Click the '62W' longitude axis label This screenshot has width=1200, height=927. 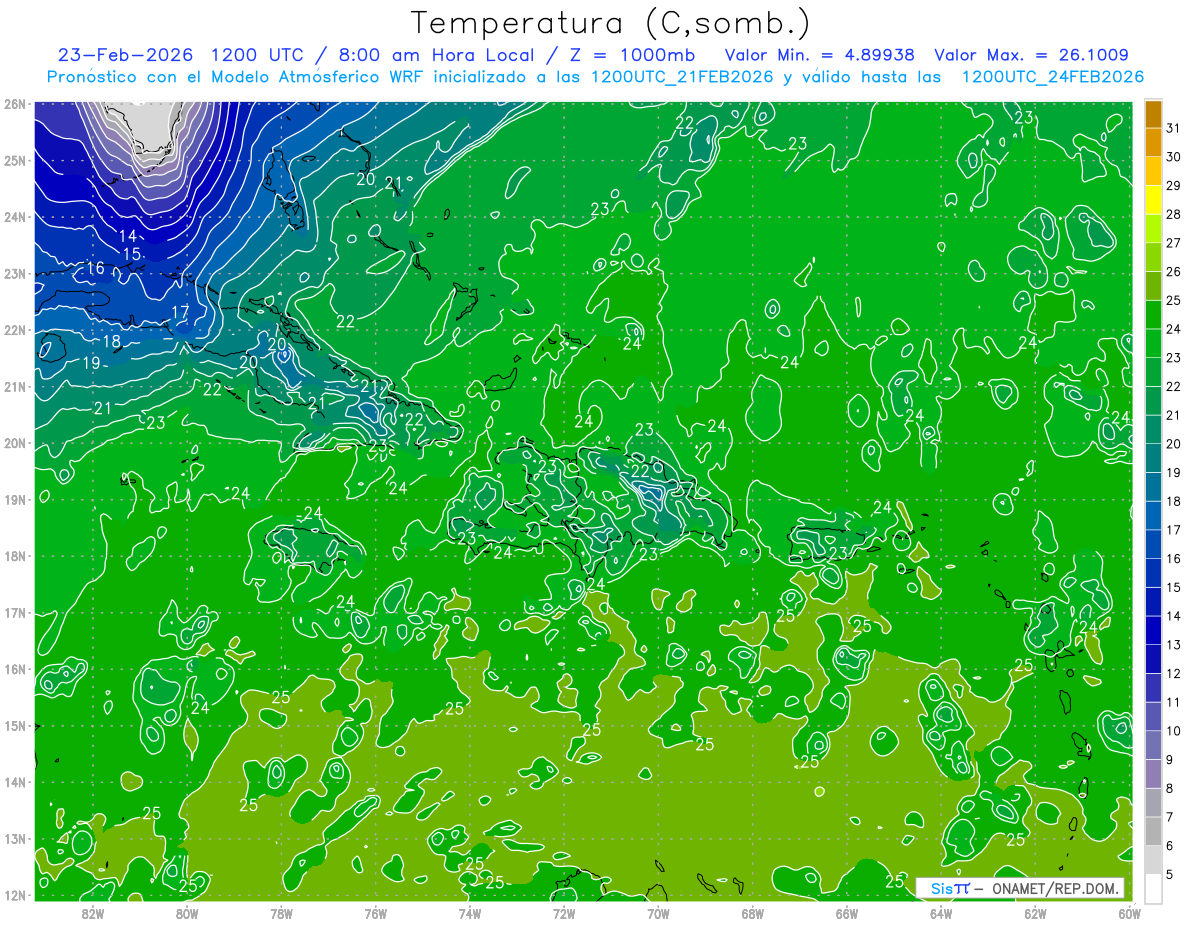1035,912
